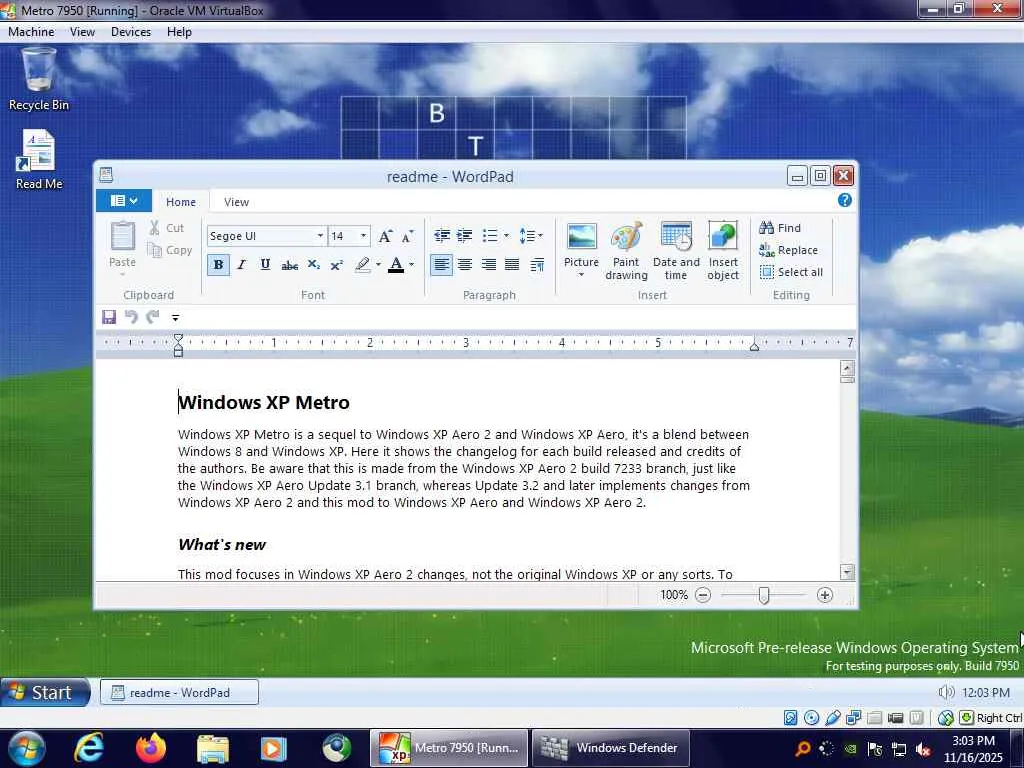Screen dimensions: 1024x768
Task: Toggle superscript formatting
Action: pyautogui.click(x=337, y=264)
